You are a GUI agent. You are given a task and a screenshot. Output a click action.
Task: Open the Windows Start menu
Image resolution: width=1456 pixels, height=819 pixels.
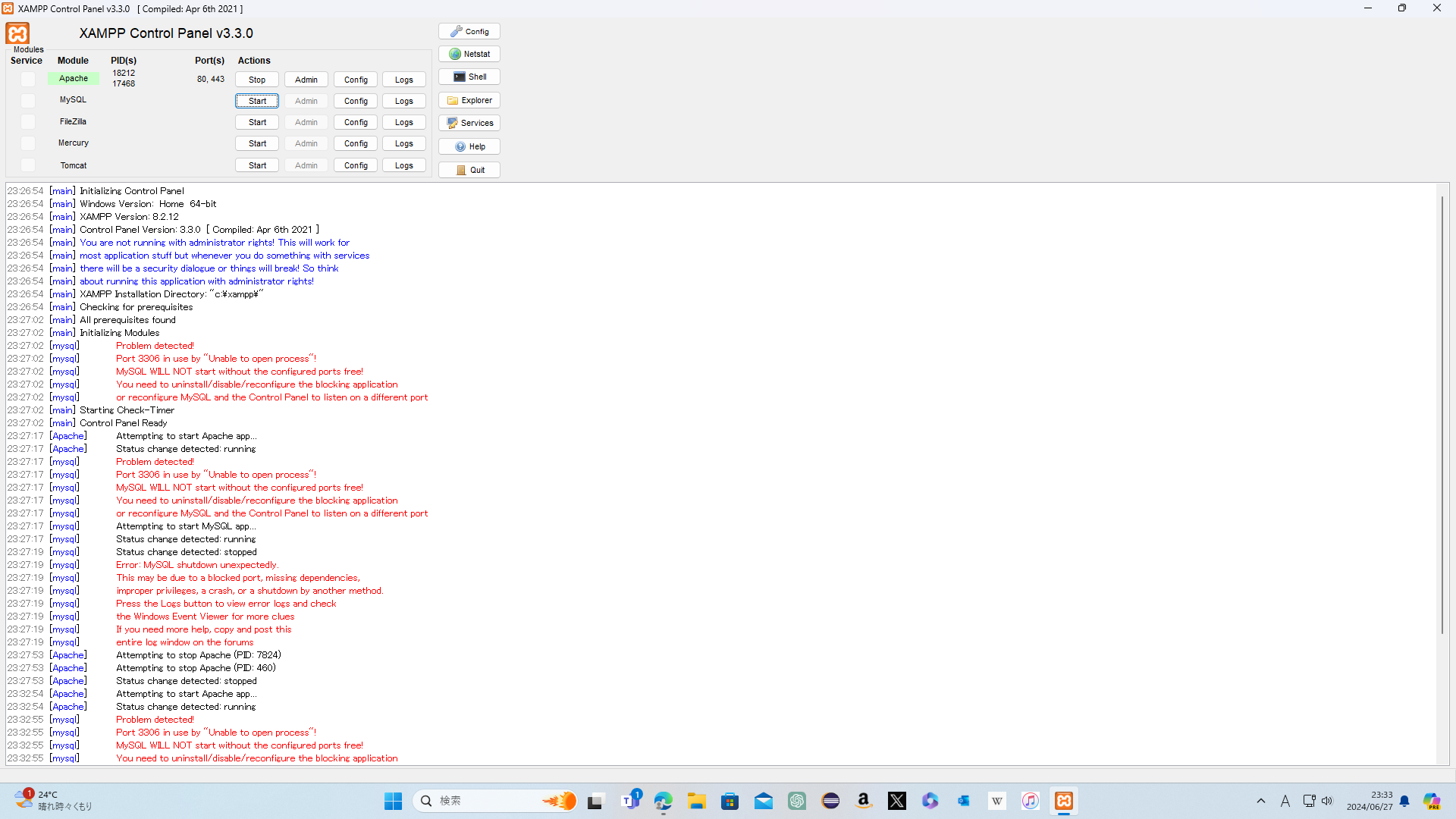pos(393,801)
